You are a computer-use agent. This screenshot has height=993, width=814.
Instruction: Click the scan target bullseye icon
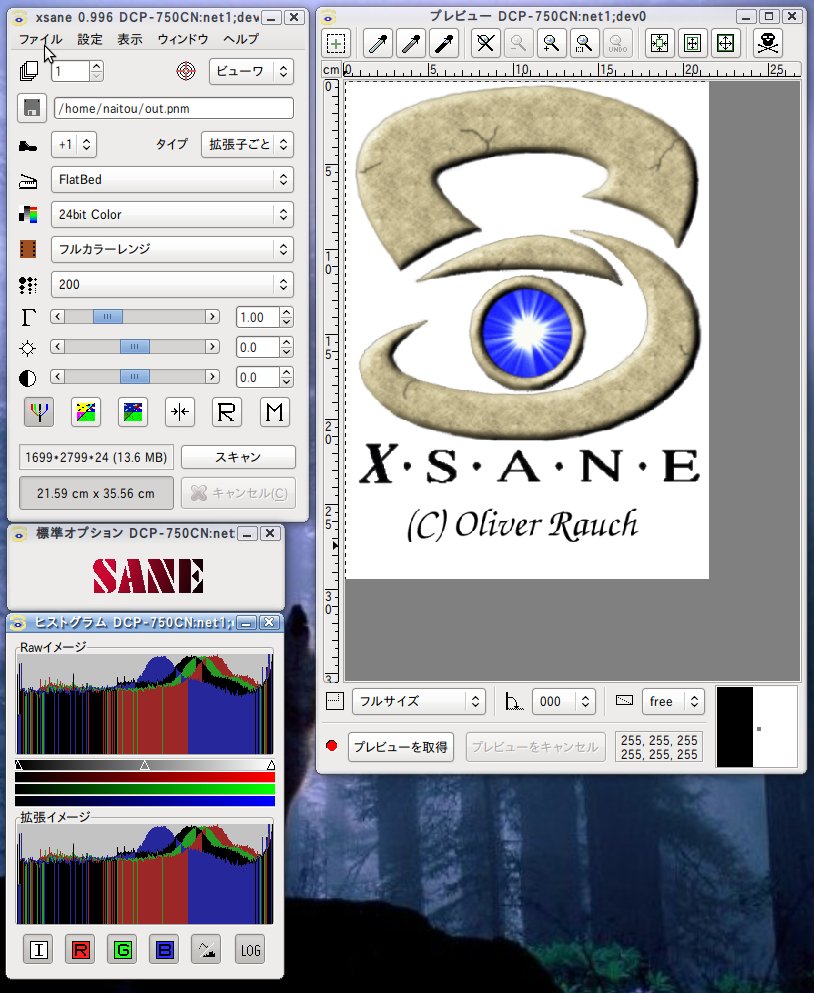pyautogui.click(x=186, y=71)
